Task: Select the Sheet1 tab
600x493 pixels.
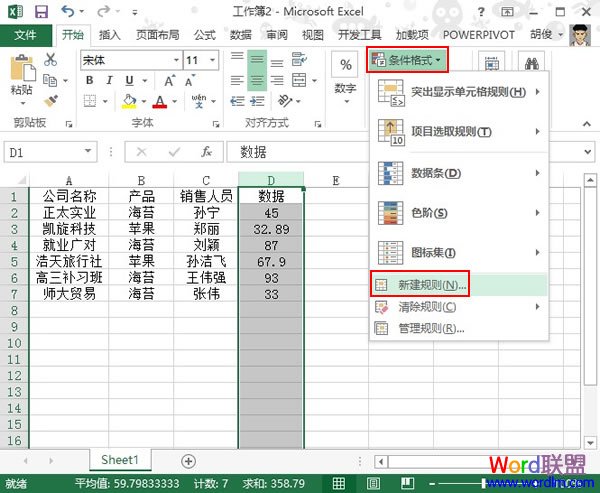Action: coord(120,460)
